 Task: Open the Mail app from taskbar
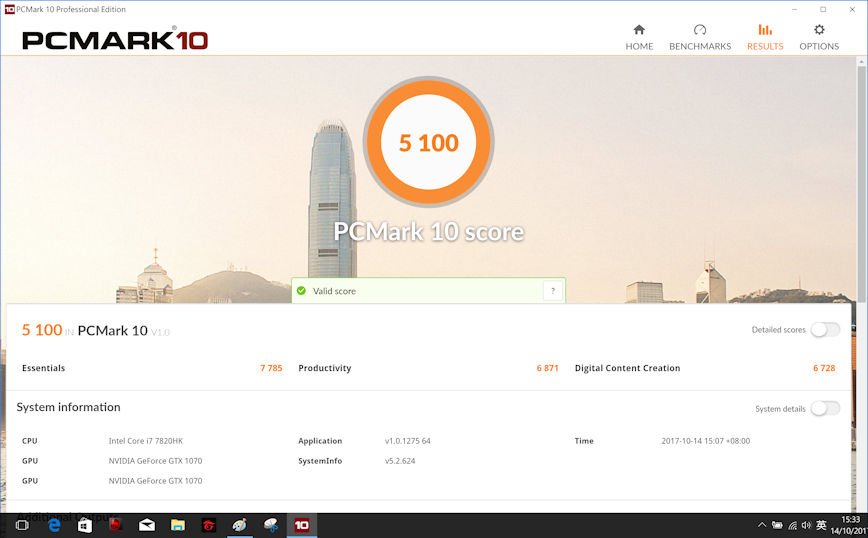147,525
